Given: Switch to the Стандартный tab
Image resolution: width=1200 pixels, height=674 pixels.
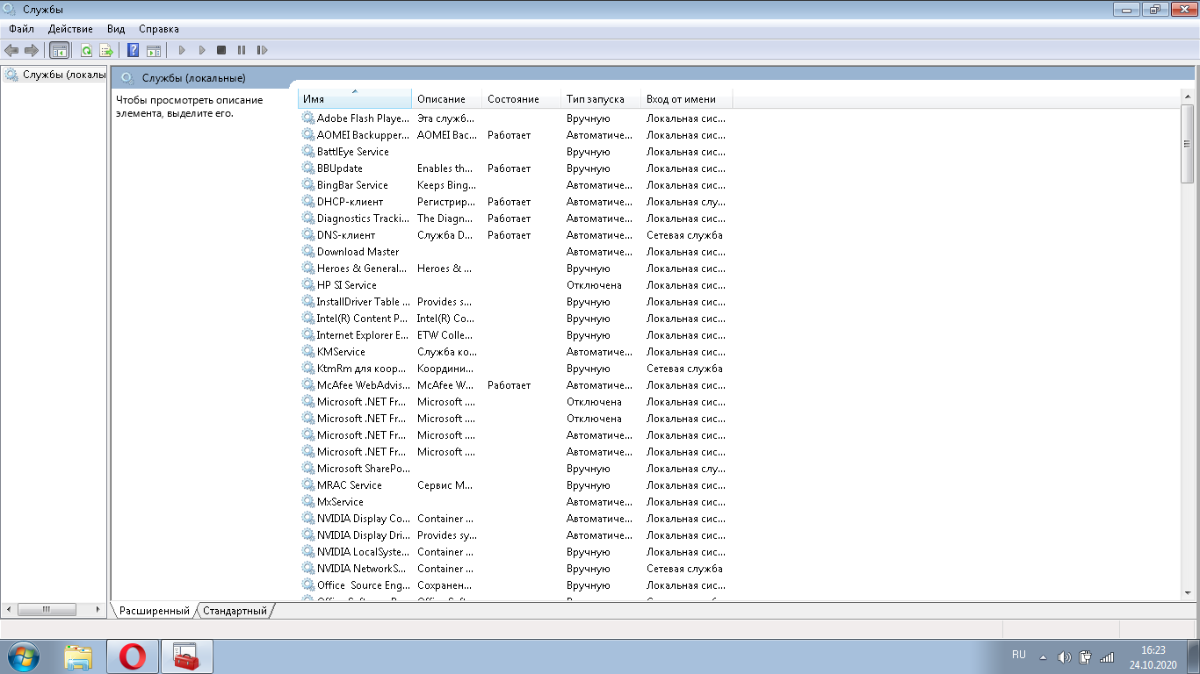Looking at the screenshot, I should (x=236, y=610).
